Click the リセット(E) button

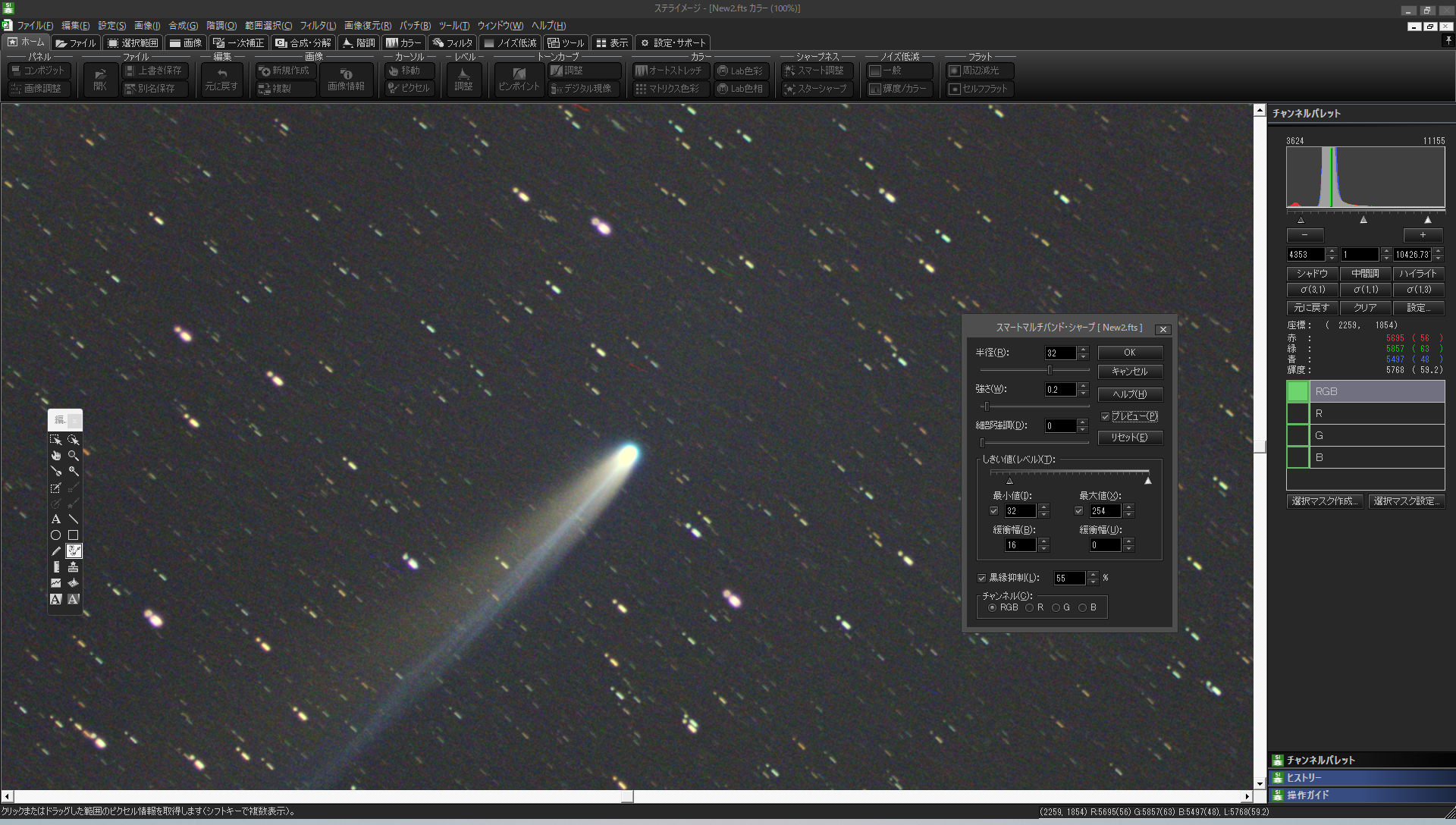click(1129, 438)
